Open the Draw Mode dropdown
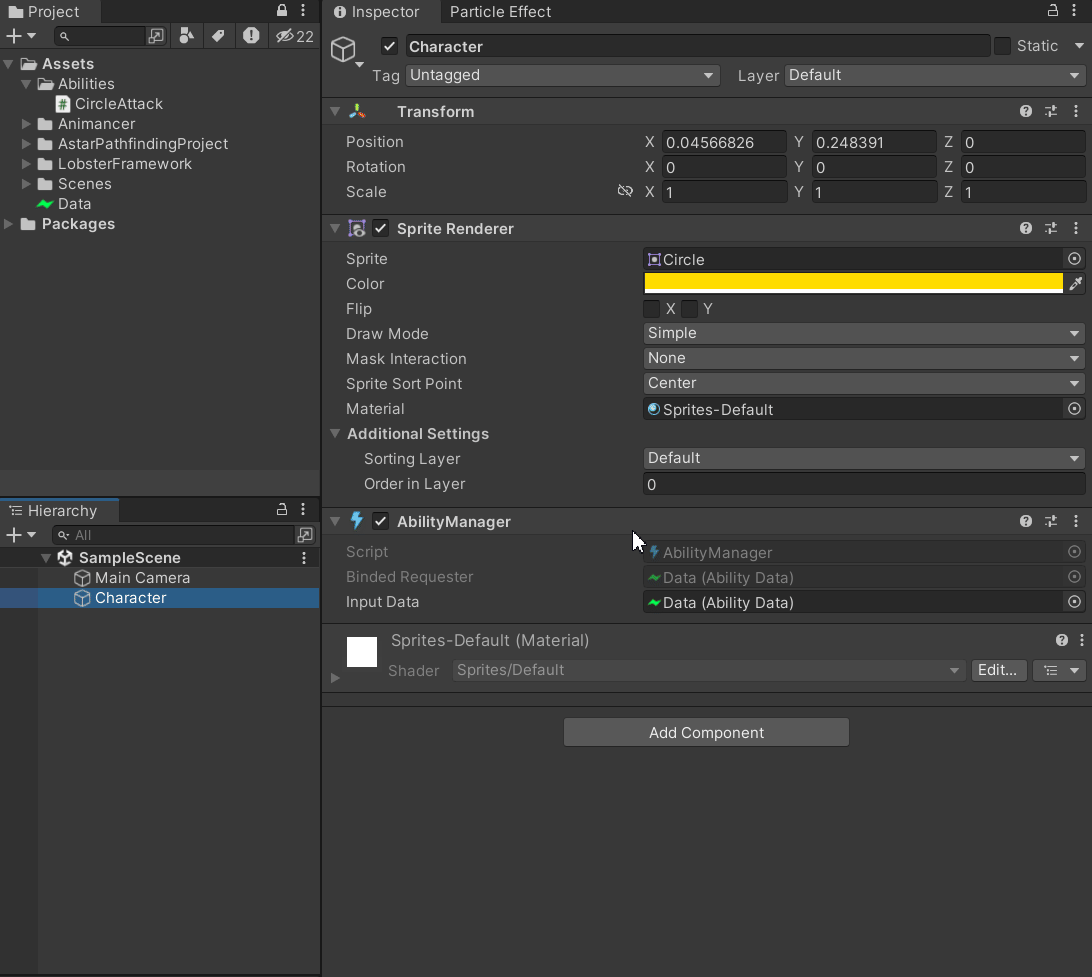Viewport: 1092px width, 977px height. [864, 333]
